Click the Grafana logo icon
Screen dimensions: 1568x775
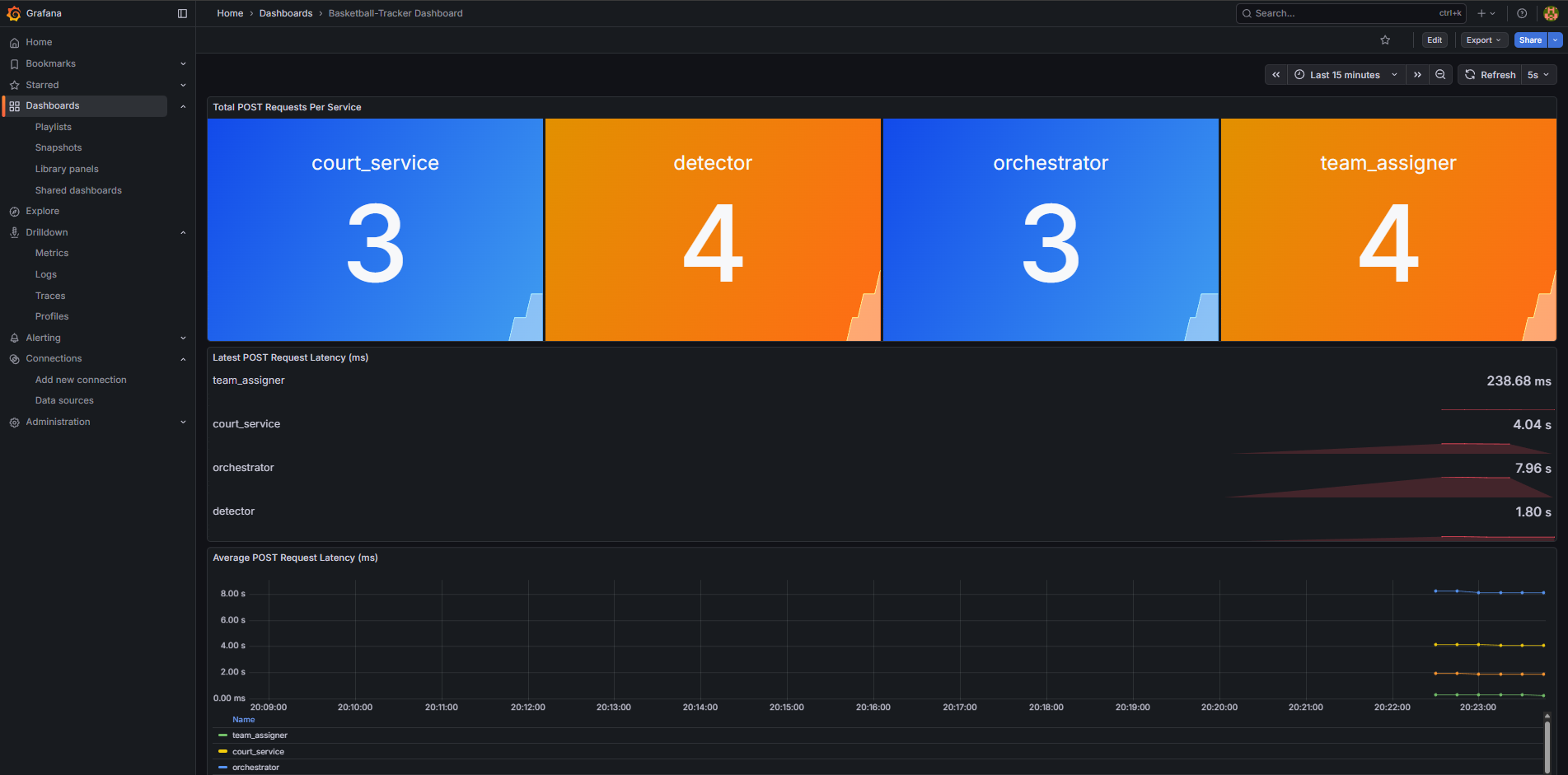pyautogui.click(x=14, y=13)
